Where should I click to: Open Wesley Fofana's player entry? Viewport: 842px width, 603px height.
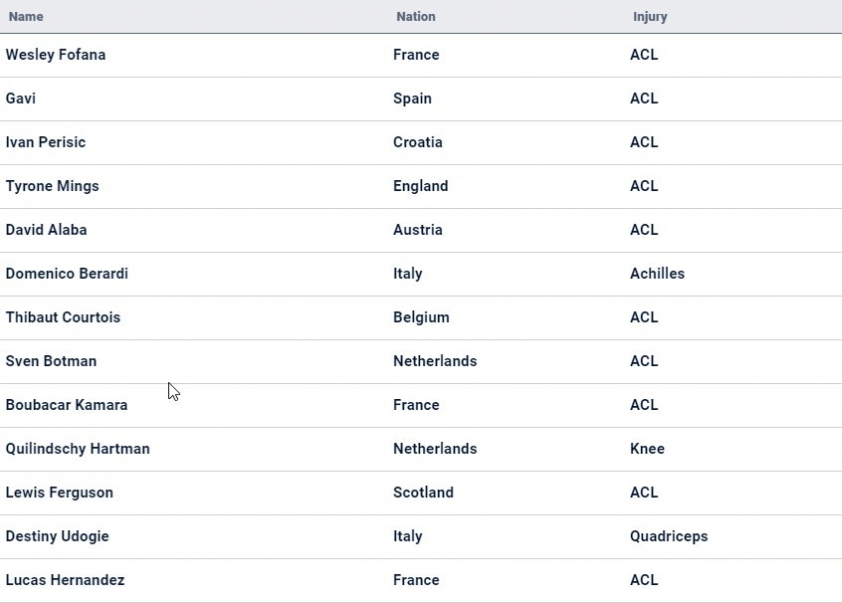click(56, 55)
